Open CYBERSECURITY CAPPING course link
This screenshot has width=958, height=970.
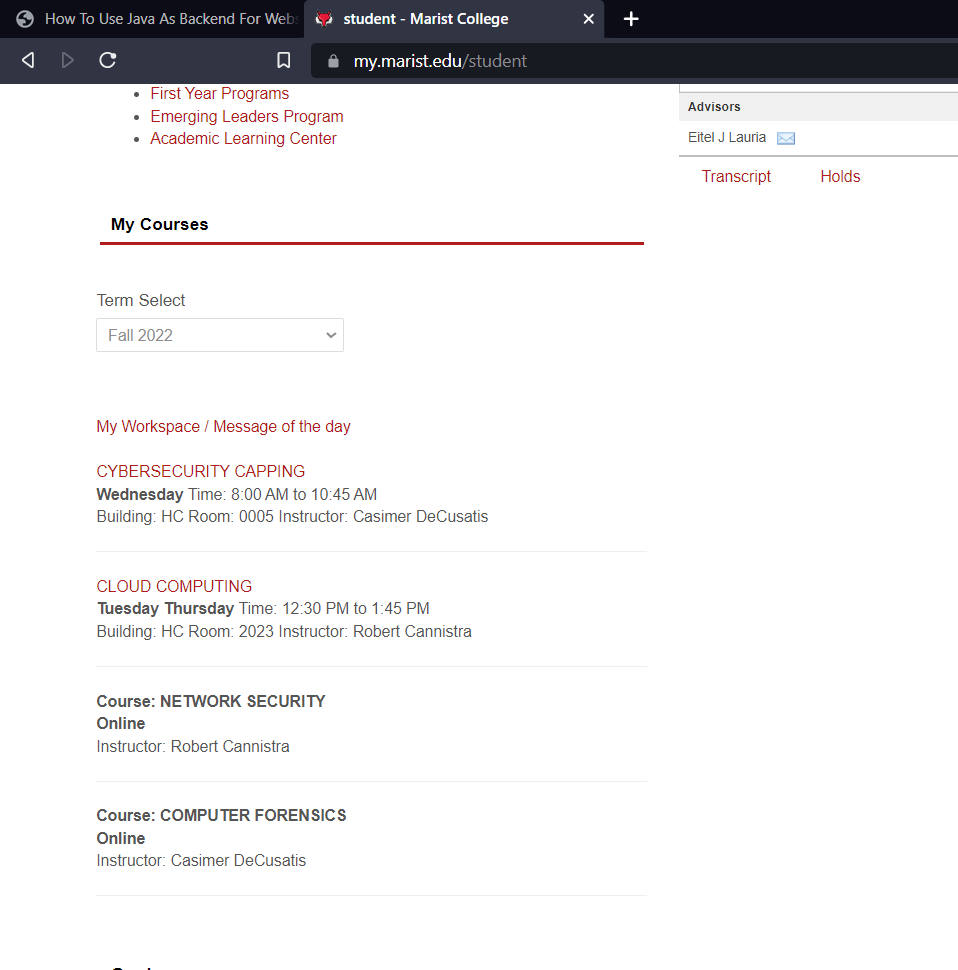point(200,471)
